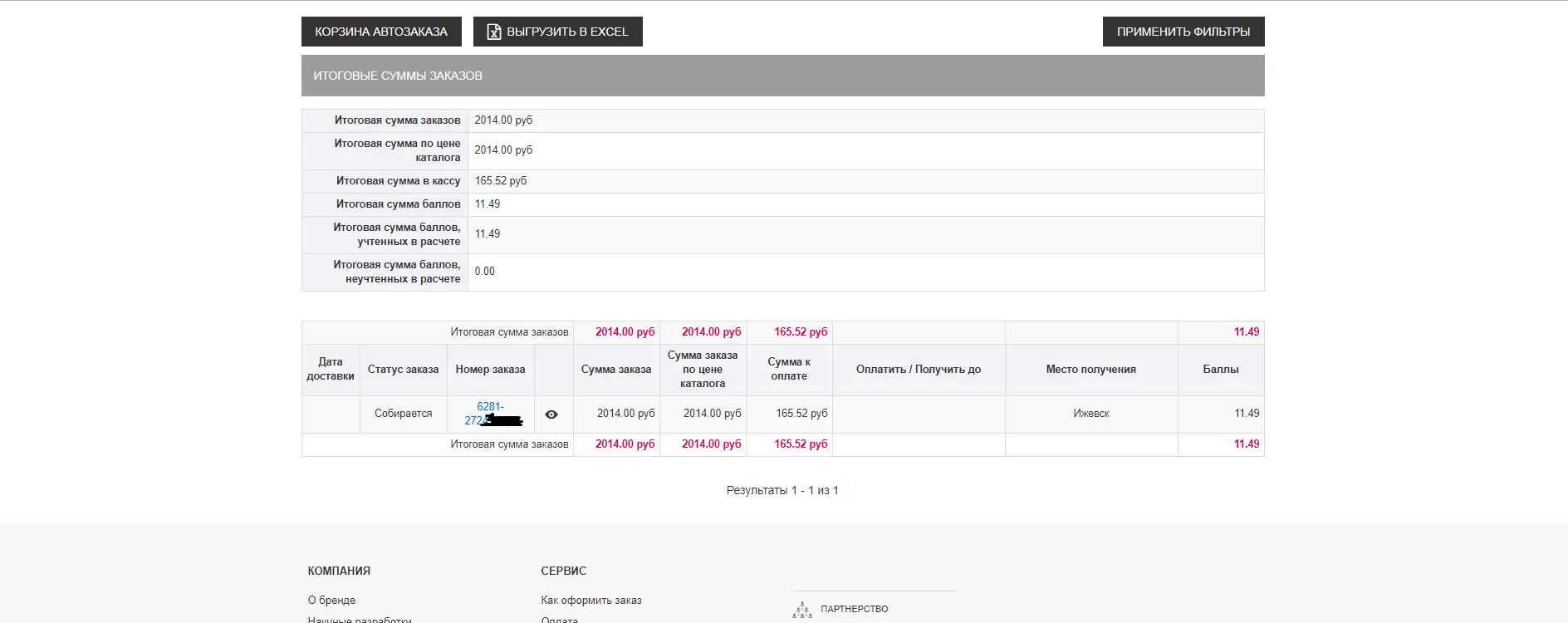The image size is (1568, 623).
Task: Click the Баллы column header
Action: (1221, 369)
